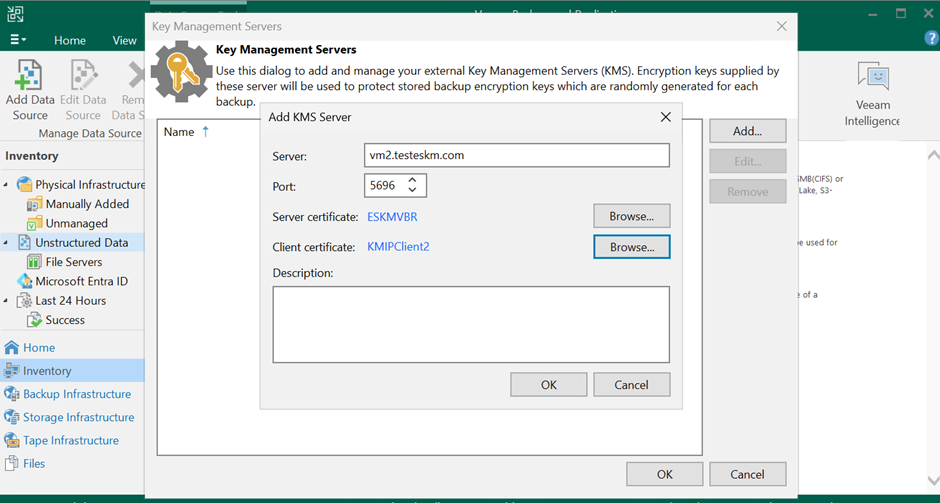Click the Microsoft Entra ID icon

(25, 281)
